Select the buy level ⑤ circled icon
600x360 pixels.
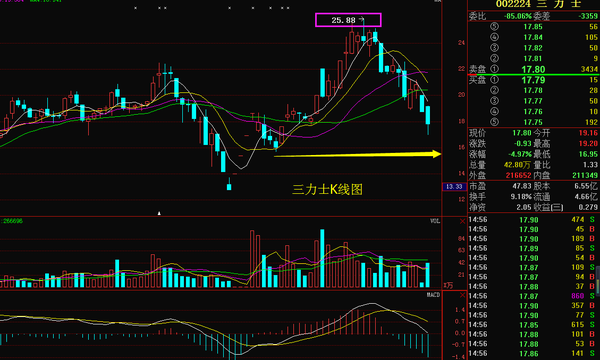point(494,122)
